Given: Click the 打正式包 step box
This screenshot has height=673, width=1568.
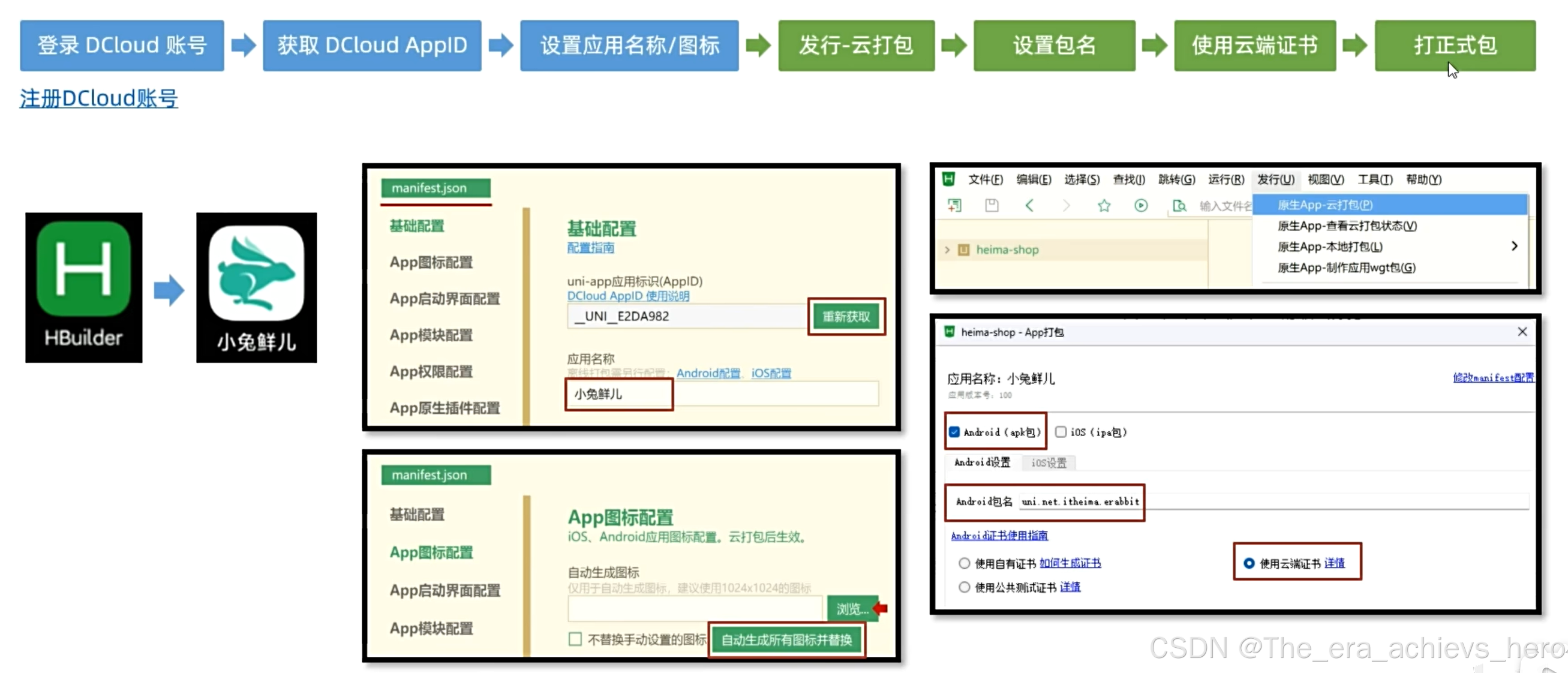Looking at the screenshot, I should point(1455,46).
